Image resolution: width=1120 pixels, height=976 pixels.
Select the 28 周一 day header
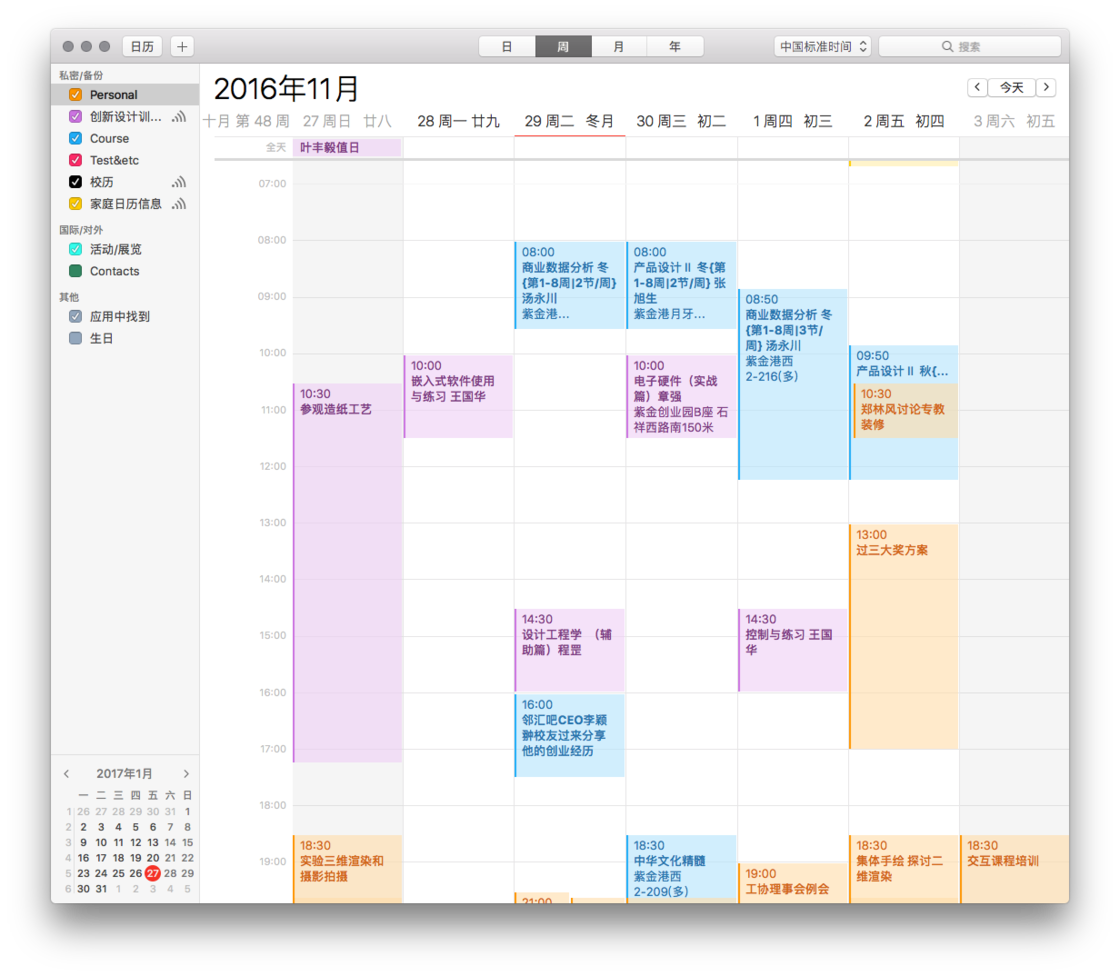458,121
